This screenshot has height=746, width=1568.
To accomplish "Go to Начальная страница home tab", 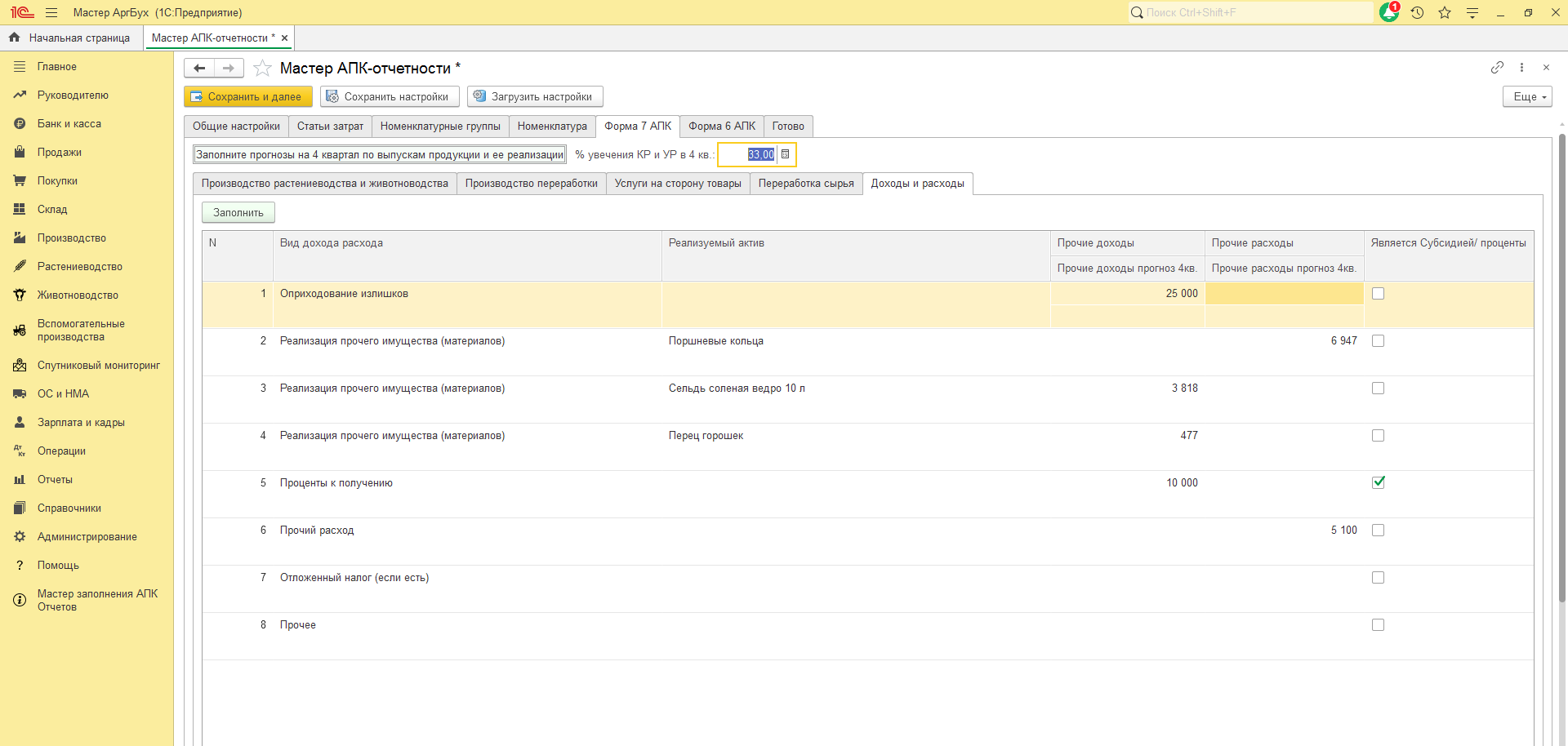I will tap(70, 38).
